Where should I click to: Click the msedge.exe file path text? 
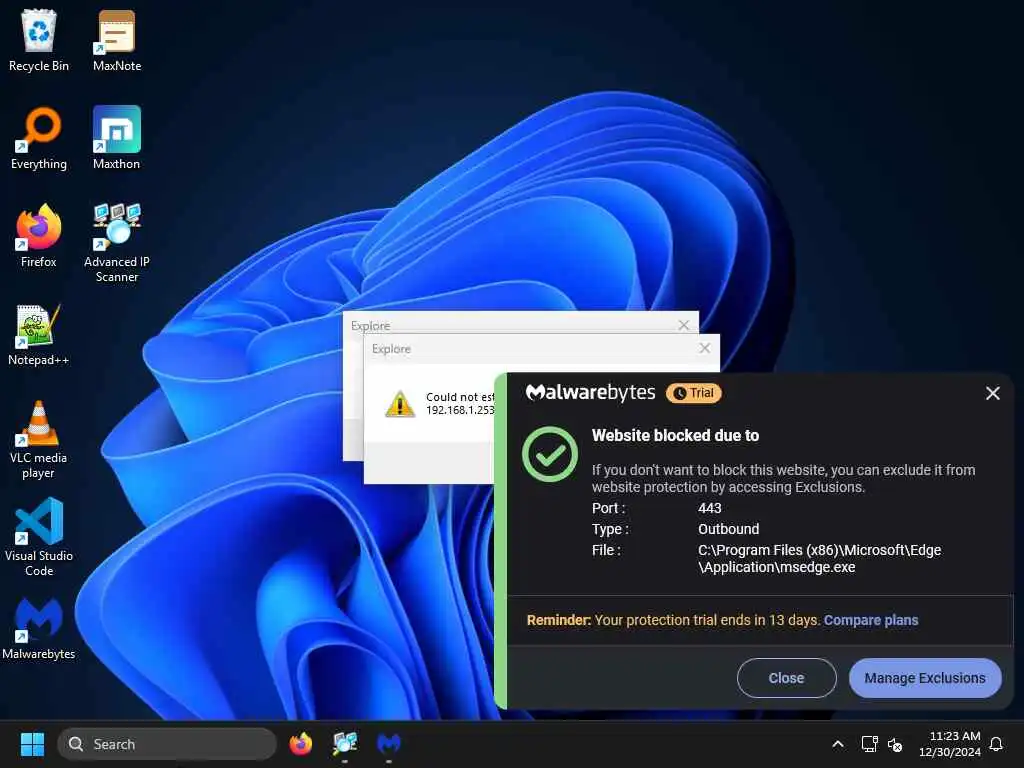click(819, 558)
